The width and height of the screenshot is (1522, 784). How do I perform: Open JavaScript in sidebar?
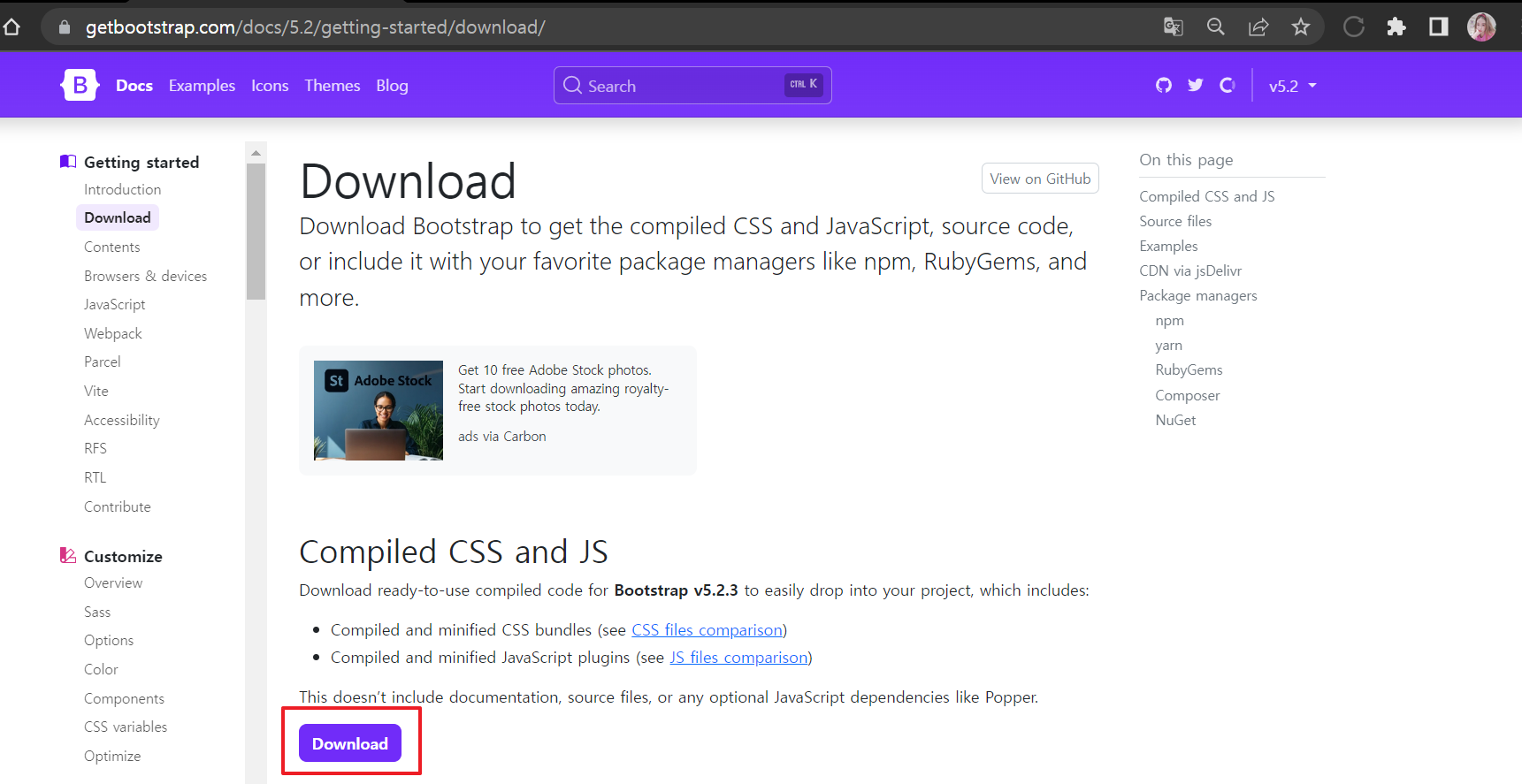pos(114,304)
